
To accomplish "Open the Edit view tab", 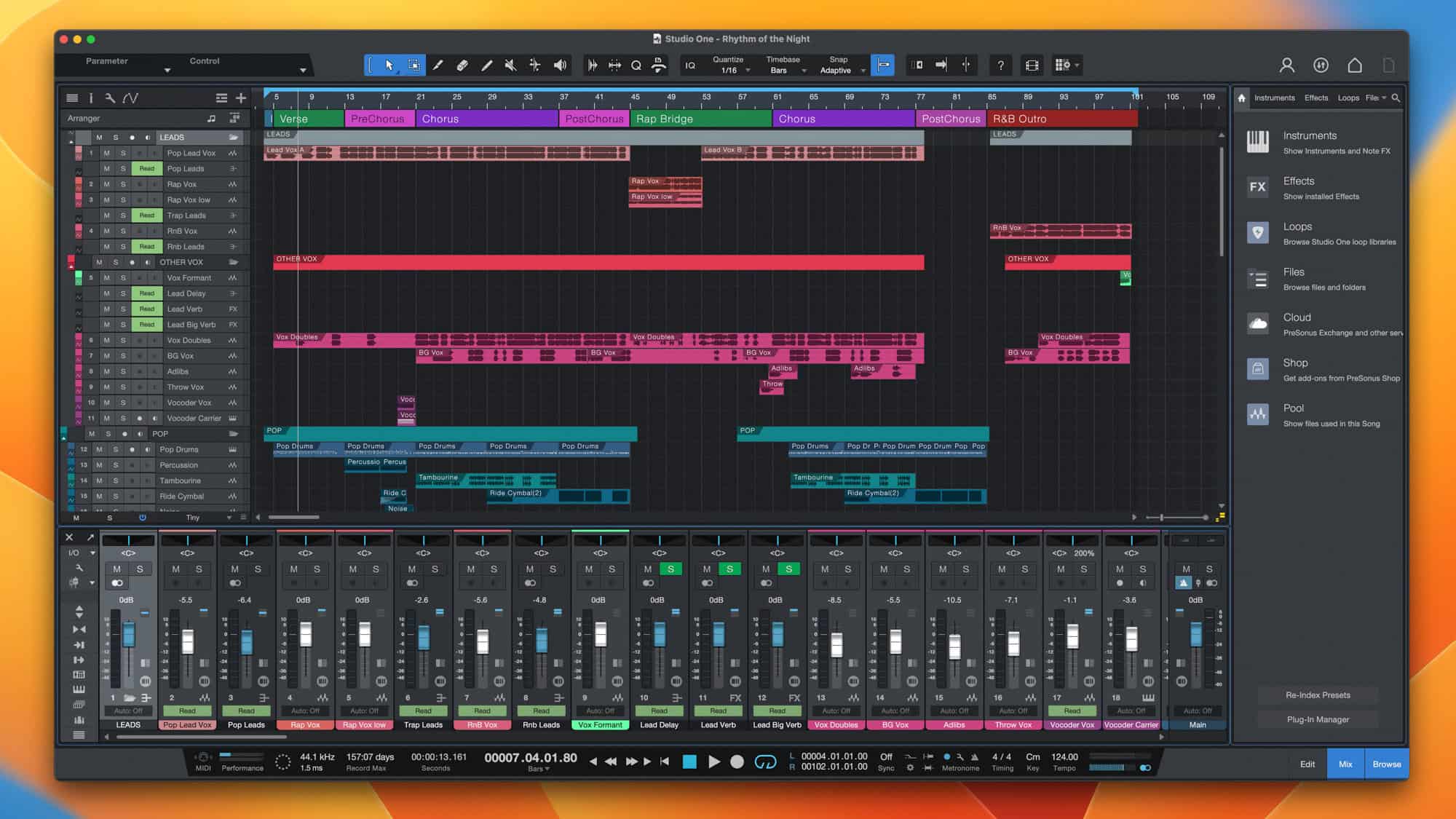I will [x=1307, y=764].
